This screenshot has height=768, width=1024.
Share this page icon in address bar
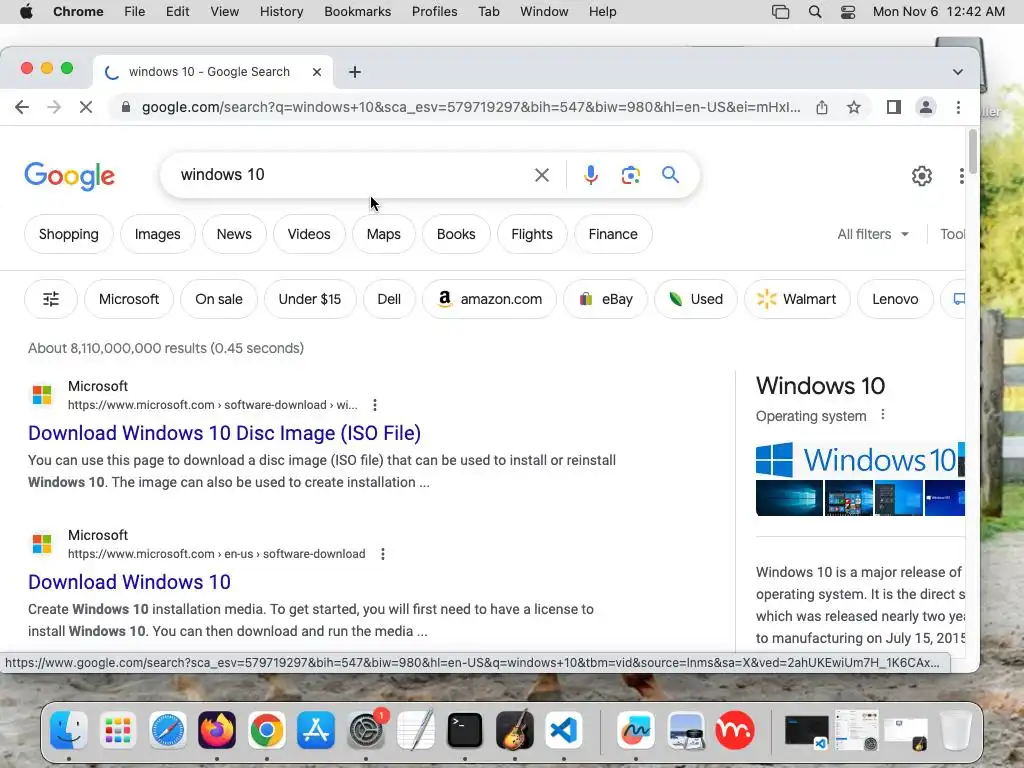(822, 107)
